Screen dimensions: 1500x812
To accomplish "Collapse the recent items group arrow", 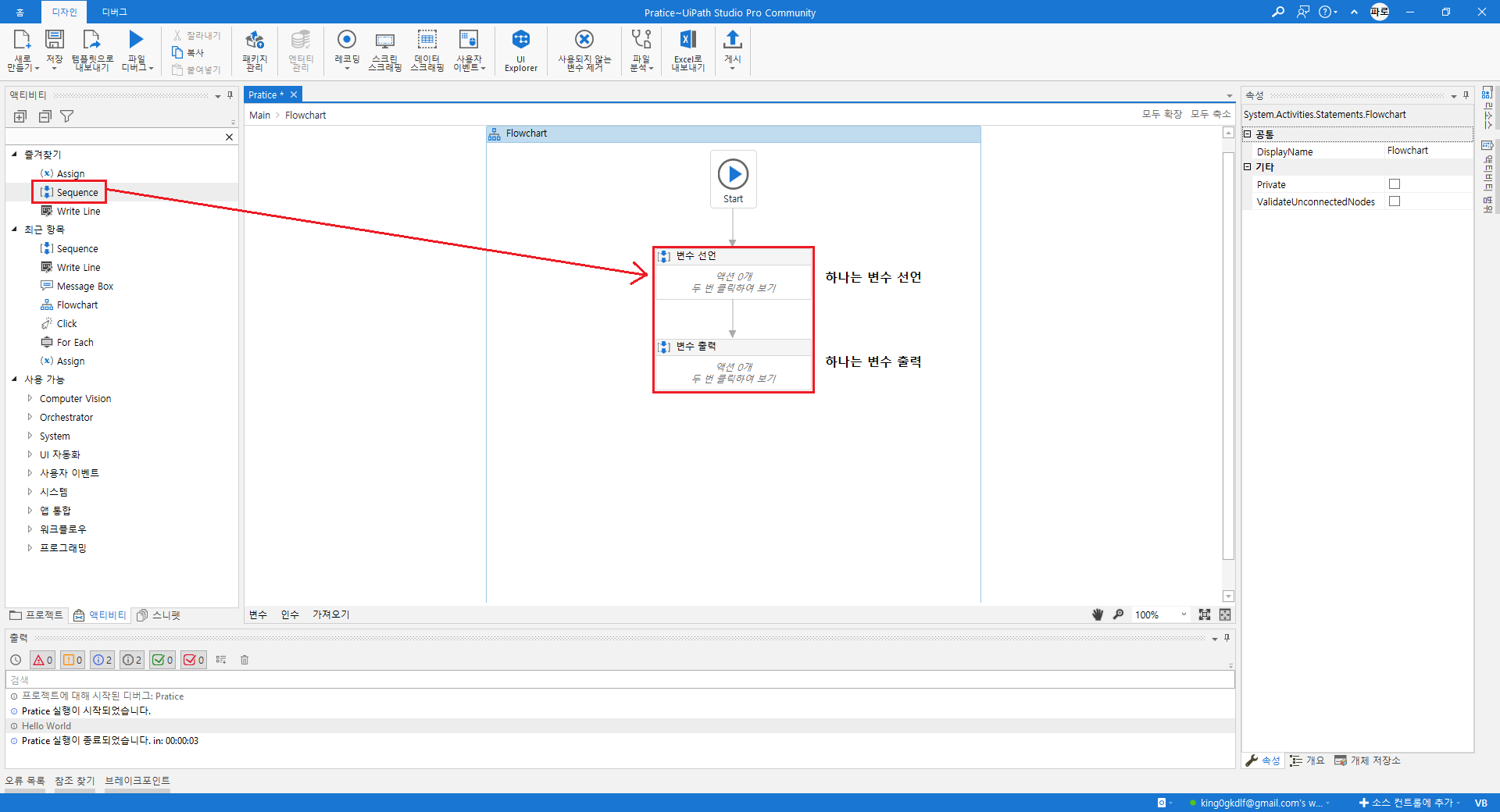I will (x=15, y=230).
